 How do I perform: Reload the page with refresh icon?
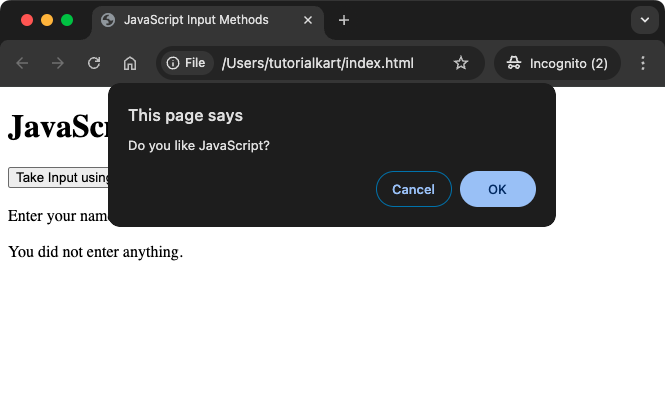click(x=94, y=63)
